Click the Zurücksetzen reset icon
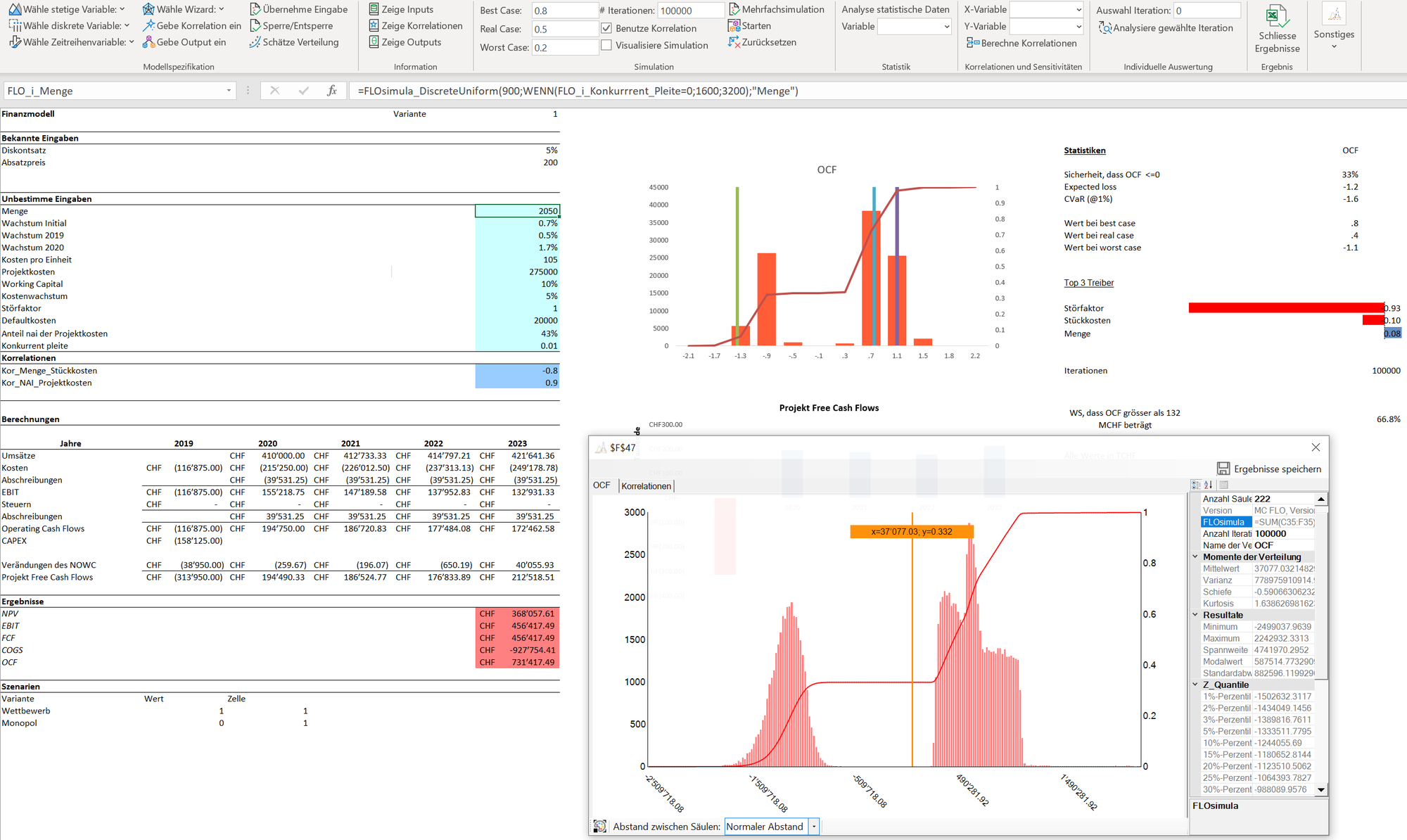The height and width of the screenshot is (840, 1407). coord(734,42)
